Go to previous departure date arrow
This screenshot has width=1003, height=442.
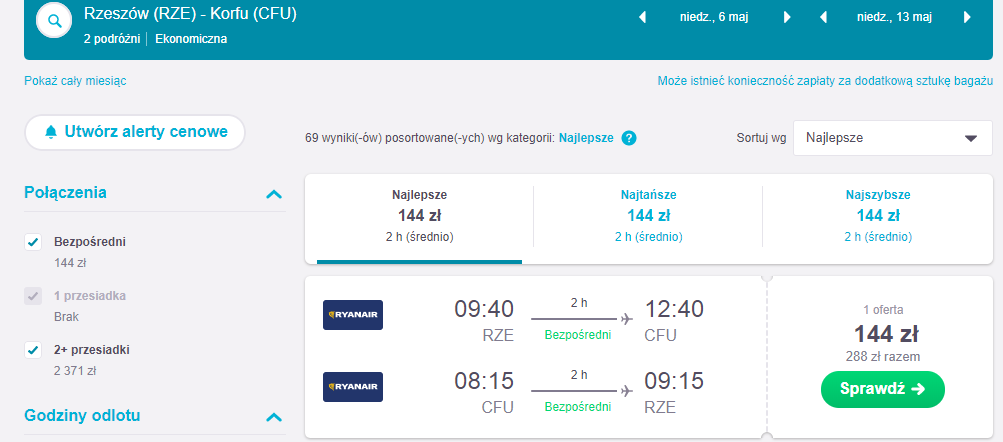642,17
